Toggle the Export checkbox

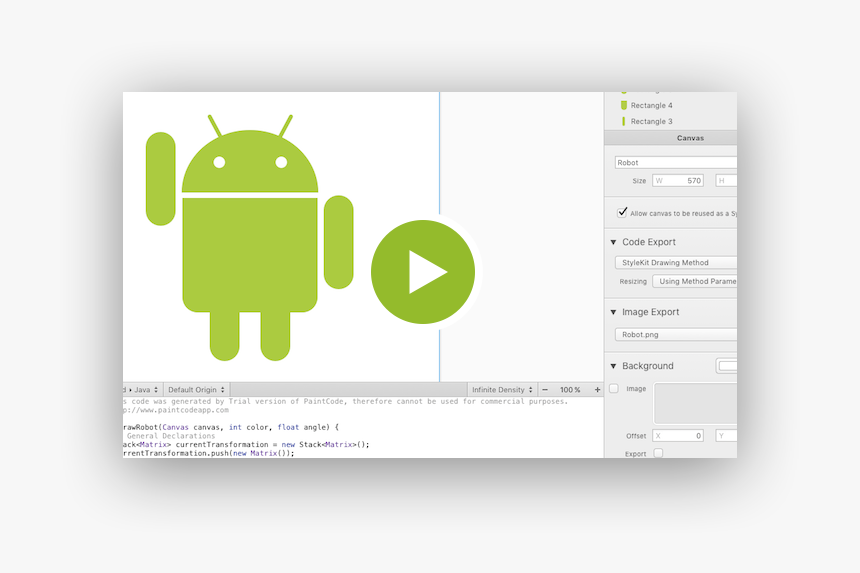tap(659, 453)
